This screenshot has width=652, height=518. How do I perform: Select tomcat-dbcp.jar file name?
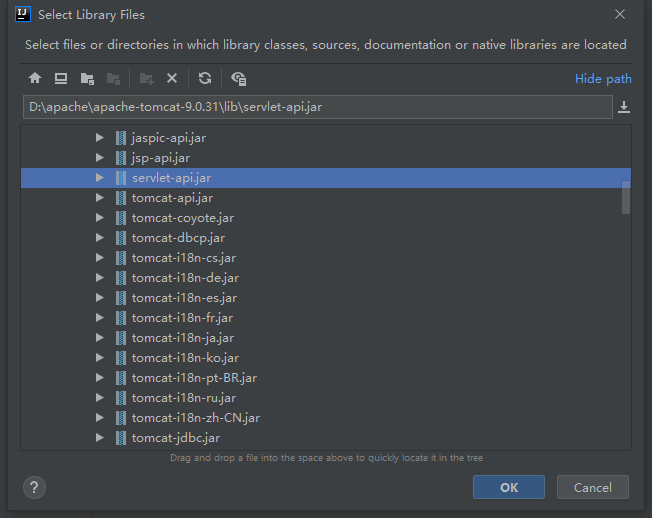point(178,237)
